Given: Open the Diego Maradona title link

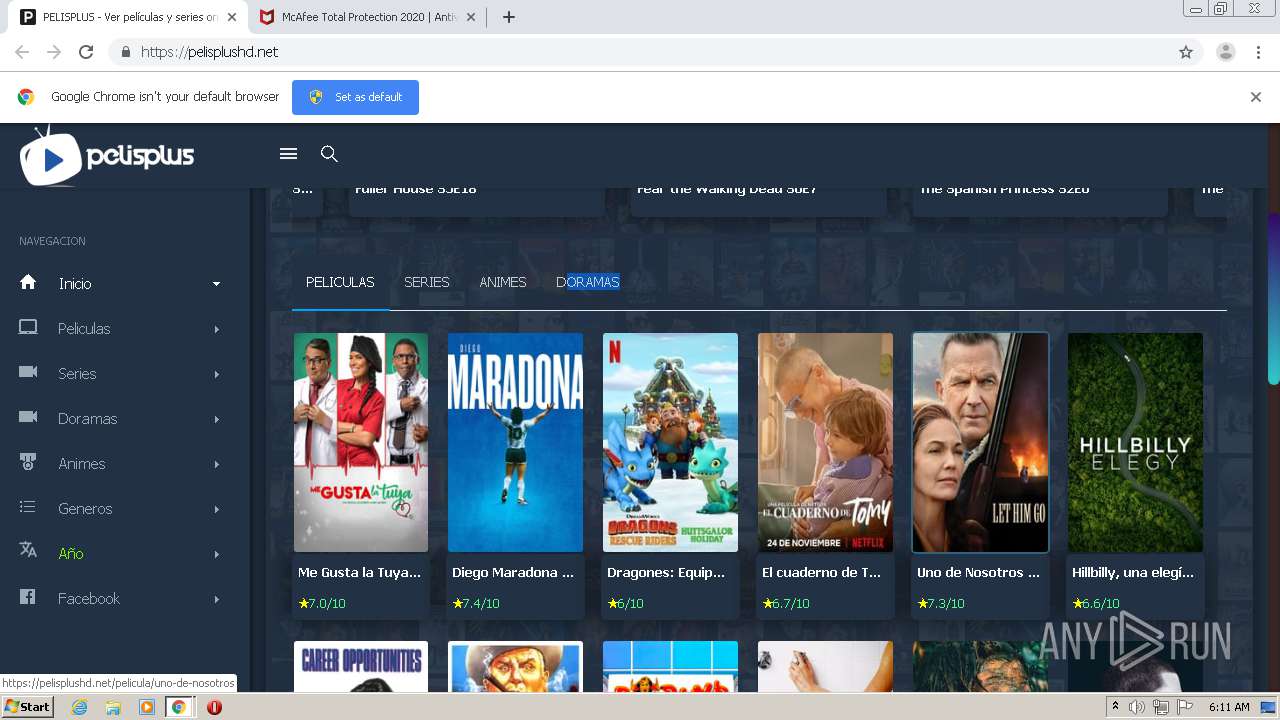Looking at the screenshot, I should click(513, 572).
